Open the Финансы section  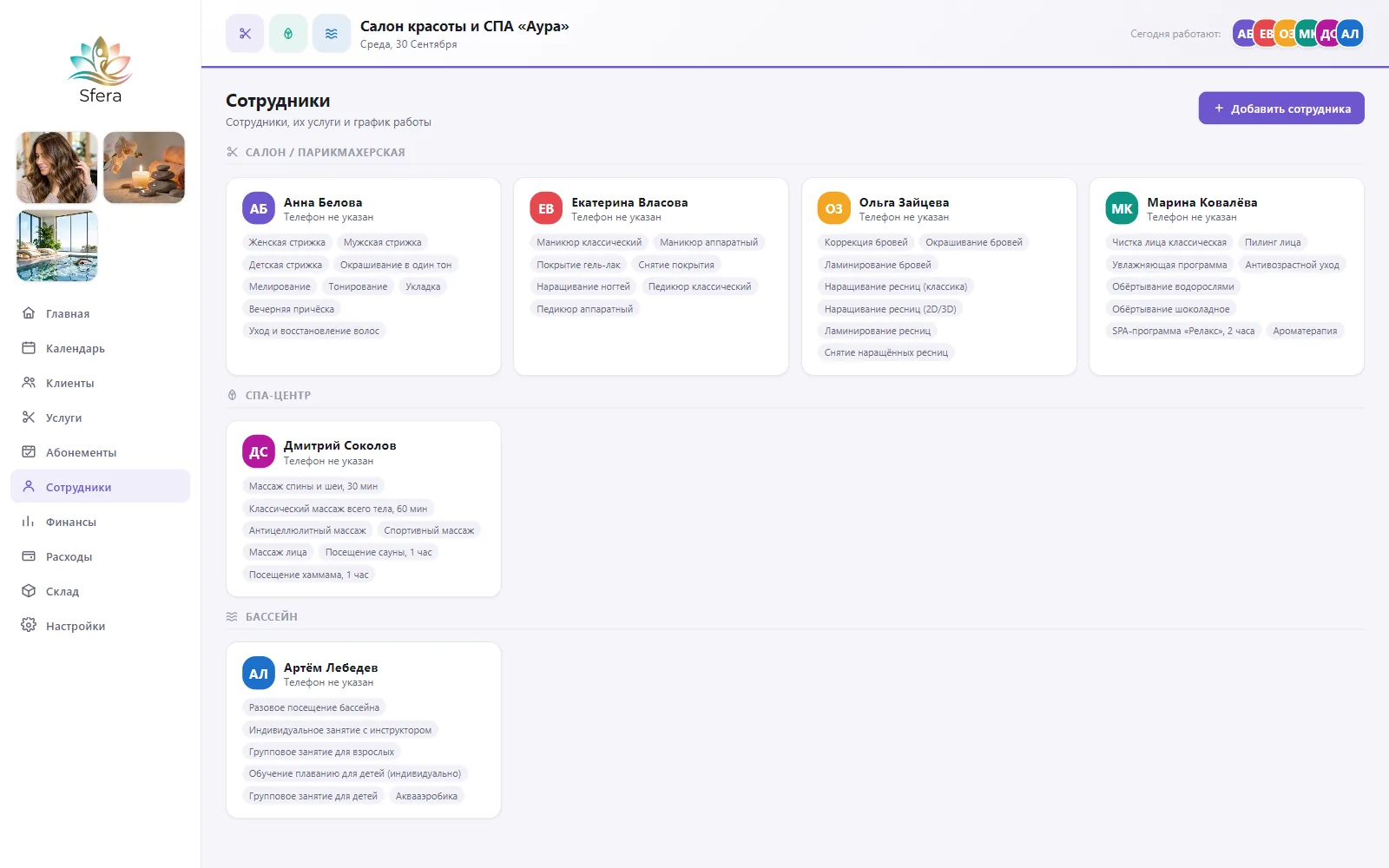point(101,522)
